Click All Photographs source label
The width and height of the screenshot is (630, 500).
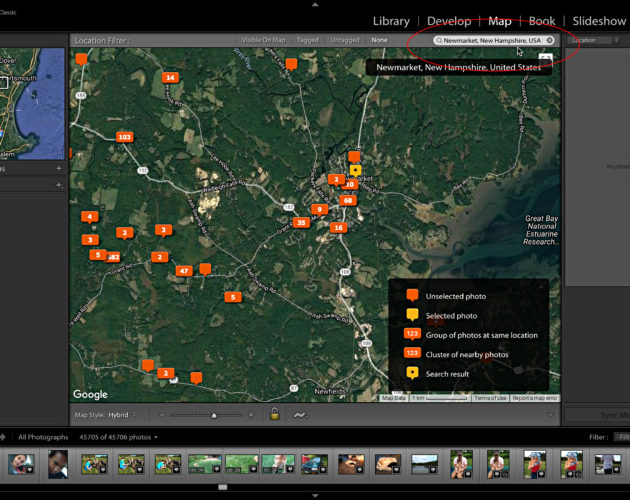(43, 437)
